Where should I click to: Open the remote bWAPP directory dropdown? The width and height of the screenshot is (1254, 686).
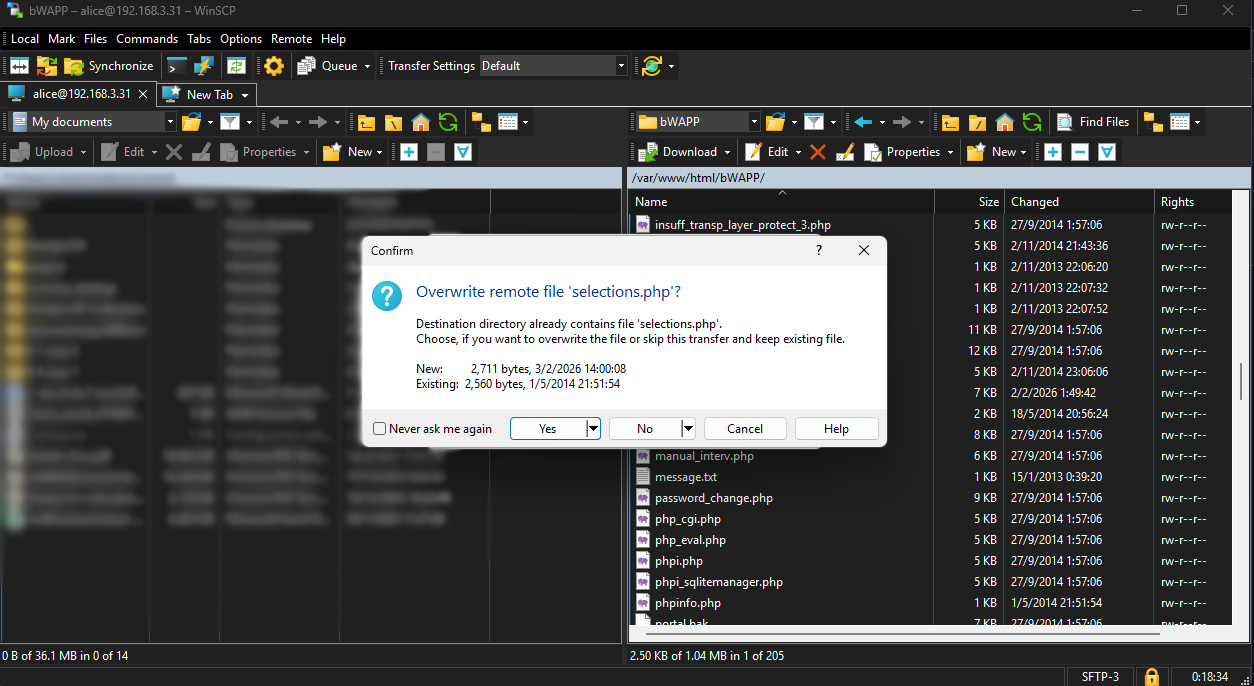pos(754,122)
